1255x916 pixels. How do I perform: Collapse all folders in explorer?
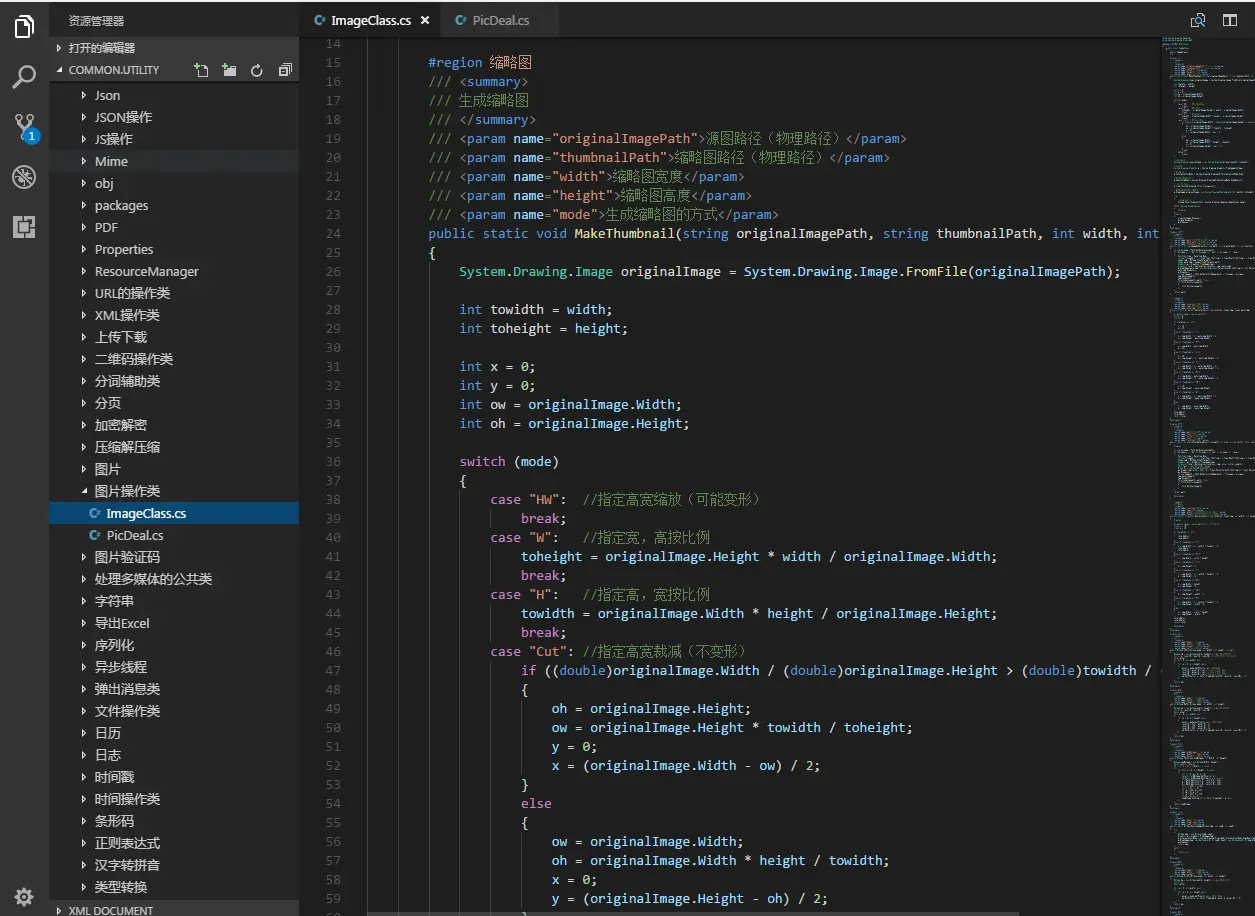pyautogui.click(x=285, y=70)
